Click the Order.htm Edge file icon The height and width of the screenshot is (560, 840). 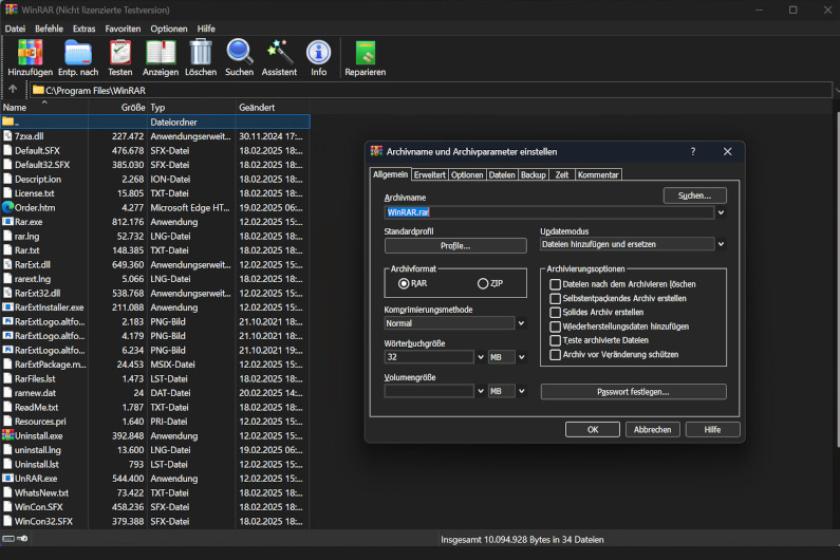8,207
